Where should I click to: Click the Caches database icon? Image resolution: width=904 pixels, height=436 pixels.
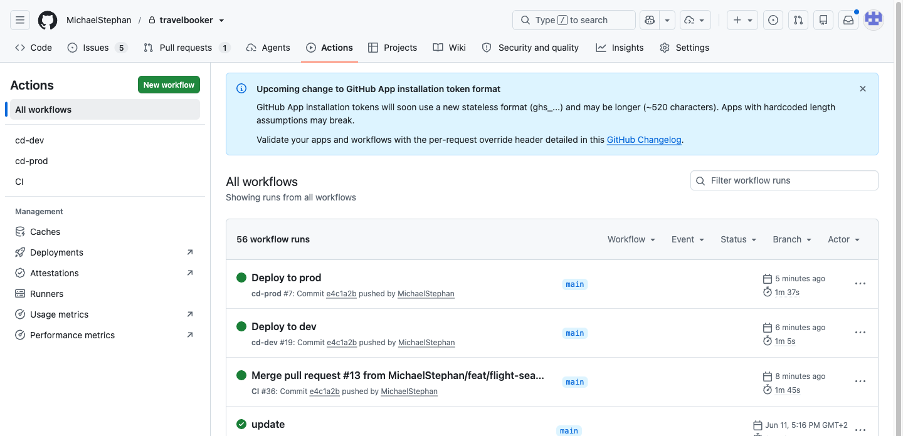pos(20,232)
